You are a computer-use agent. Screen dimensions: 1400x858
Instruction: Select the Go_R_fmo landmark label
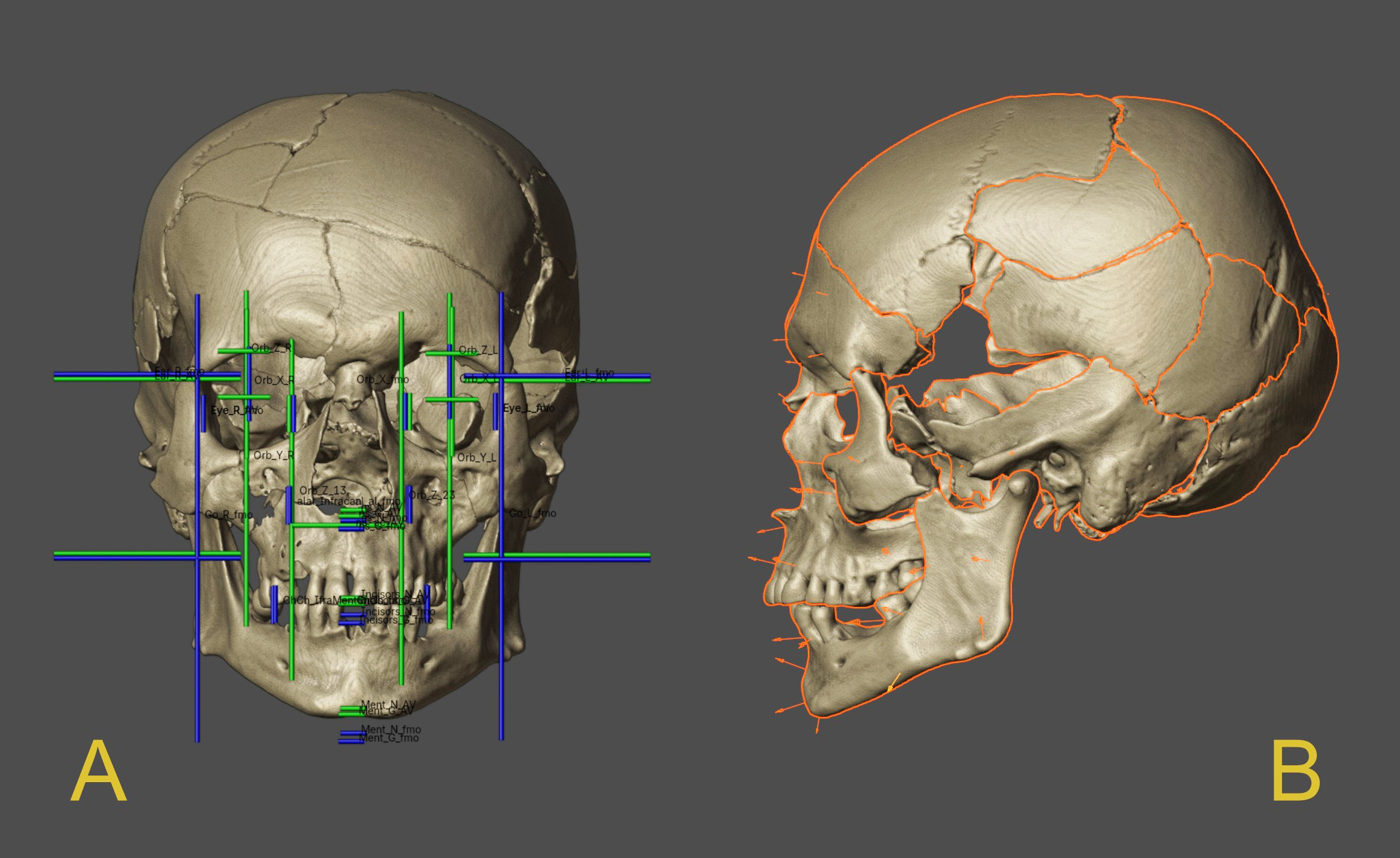(228, 515)
